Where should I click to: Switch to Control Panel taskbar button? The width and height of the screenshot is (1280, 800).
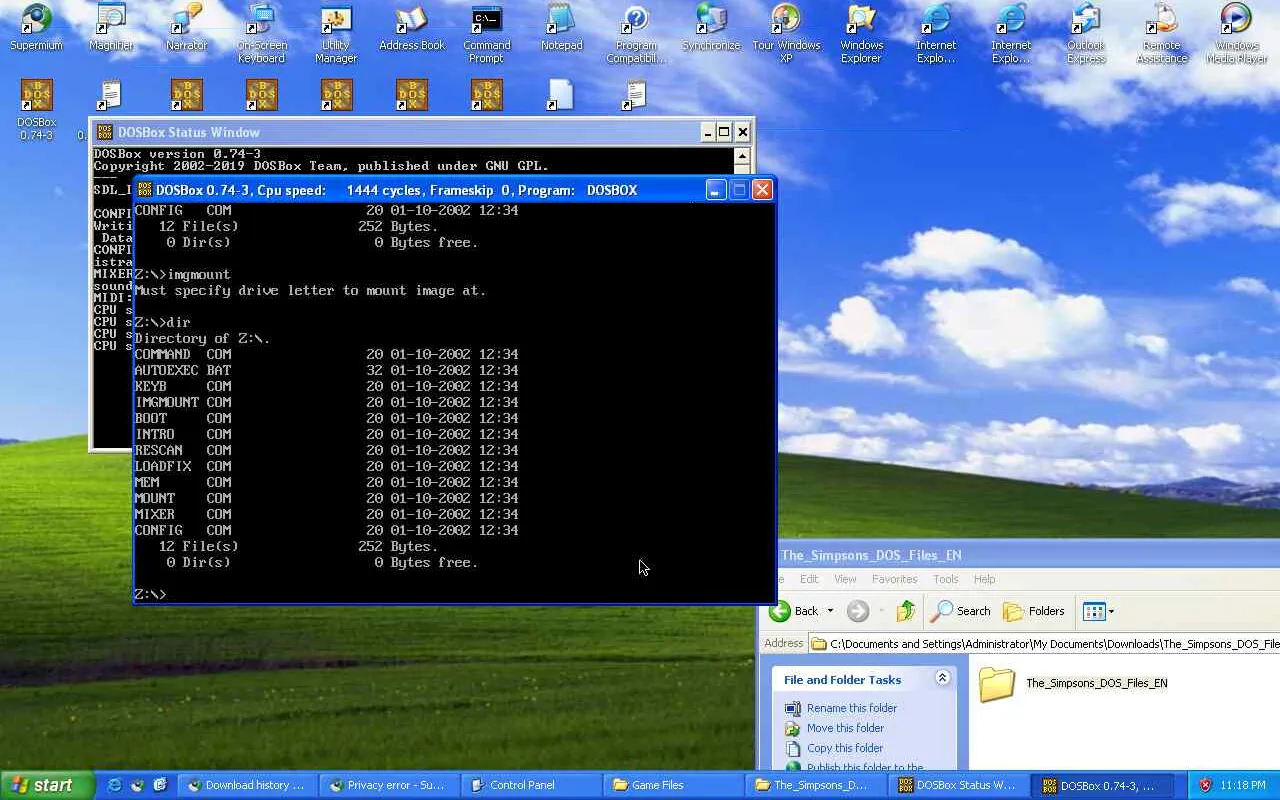532,785
